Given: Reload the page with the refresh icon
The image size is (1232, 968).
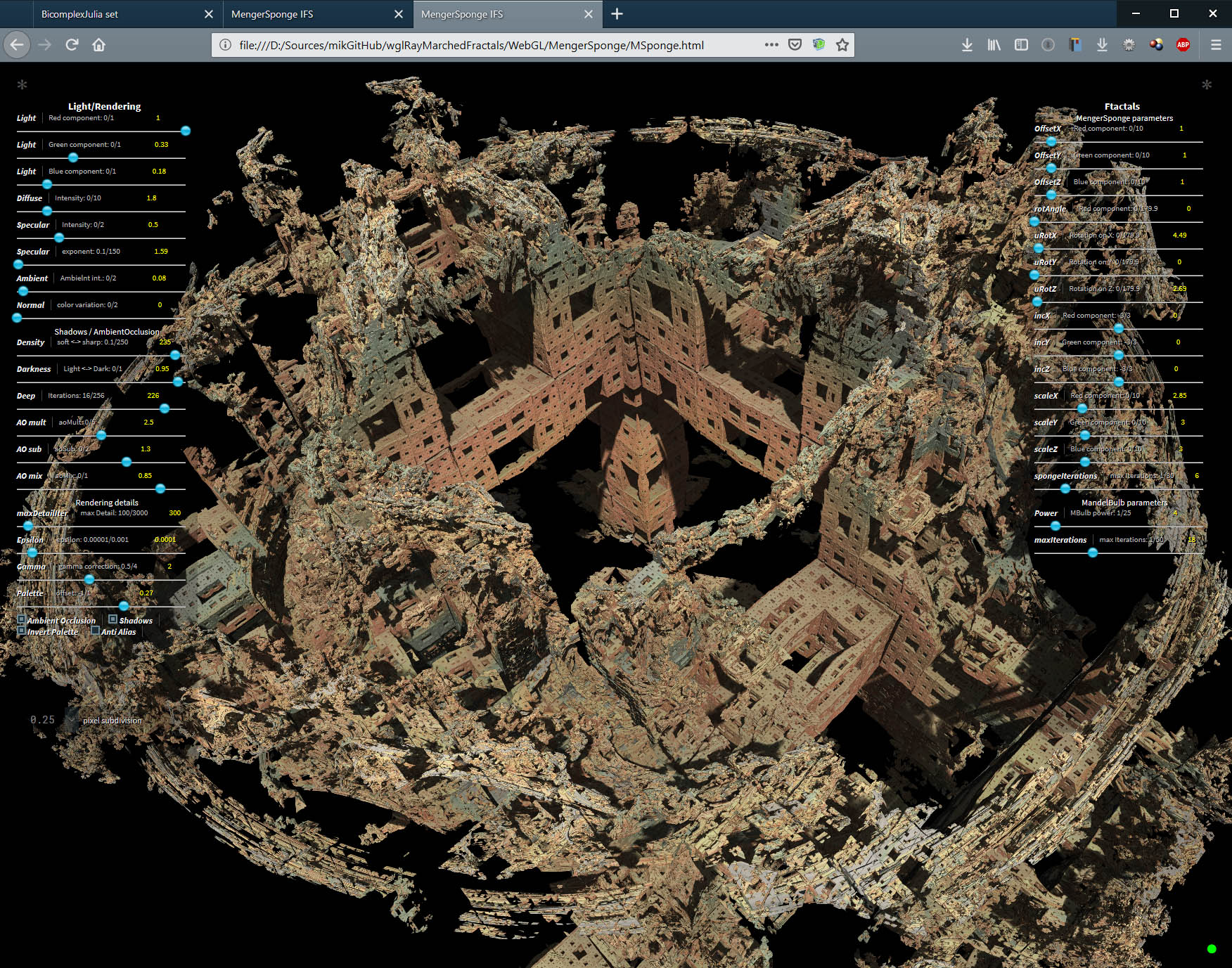Looking at the screenshot, I should click(x=72, y=45).
